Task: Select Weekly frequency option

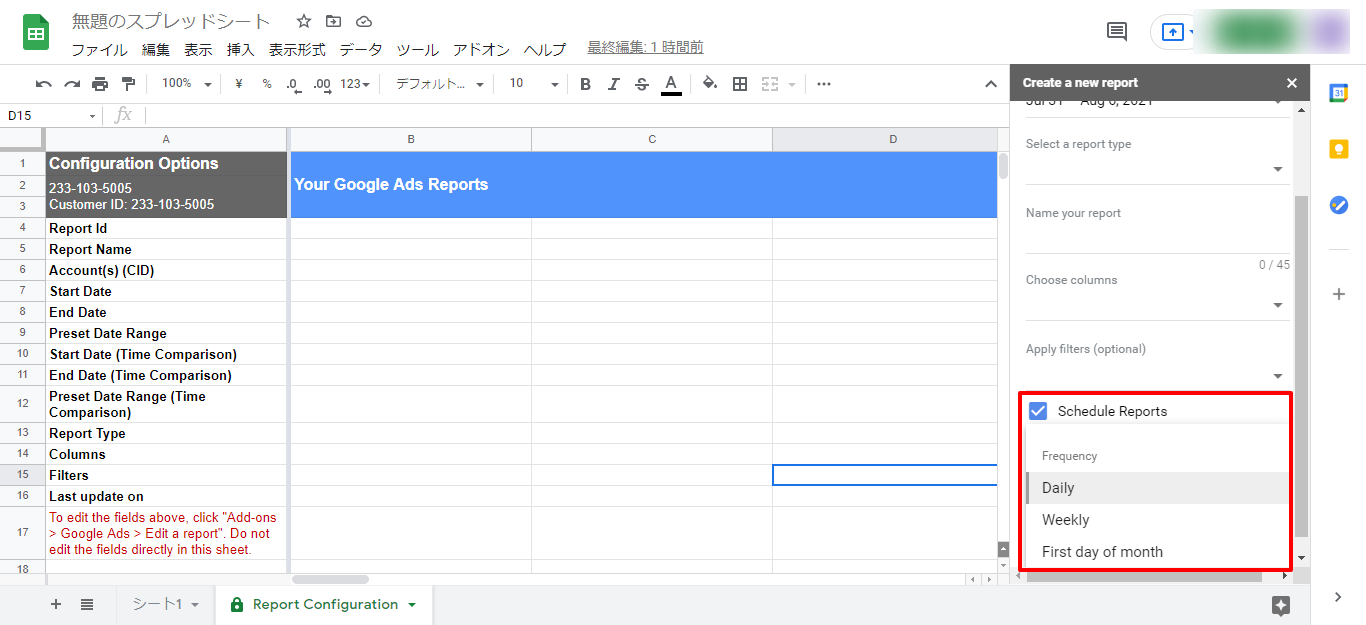Action: pos(1157,520)
